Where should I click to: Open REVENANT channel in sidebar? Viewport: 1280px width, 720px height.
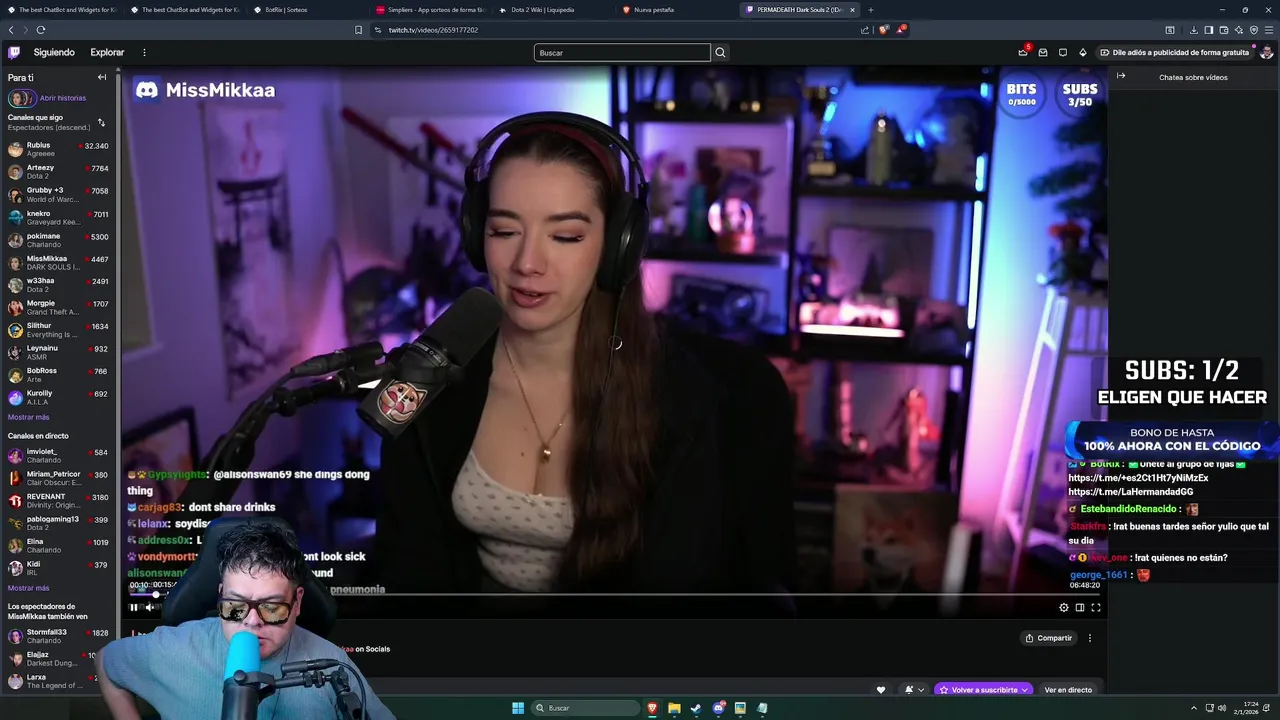[x=58, y=501]
